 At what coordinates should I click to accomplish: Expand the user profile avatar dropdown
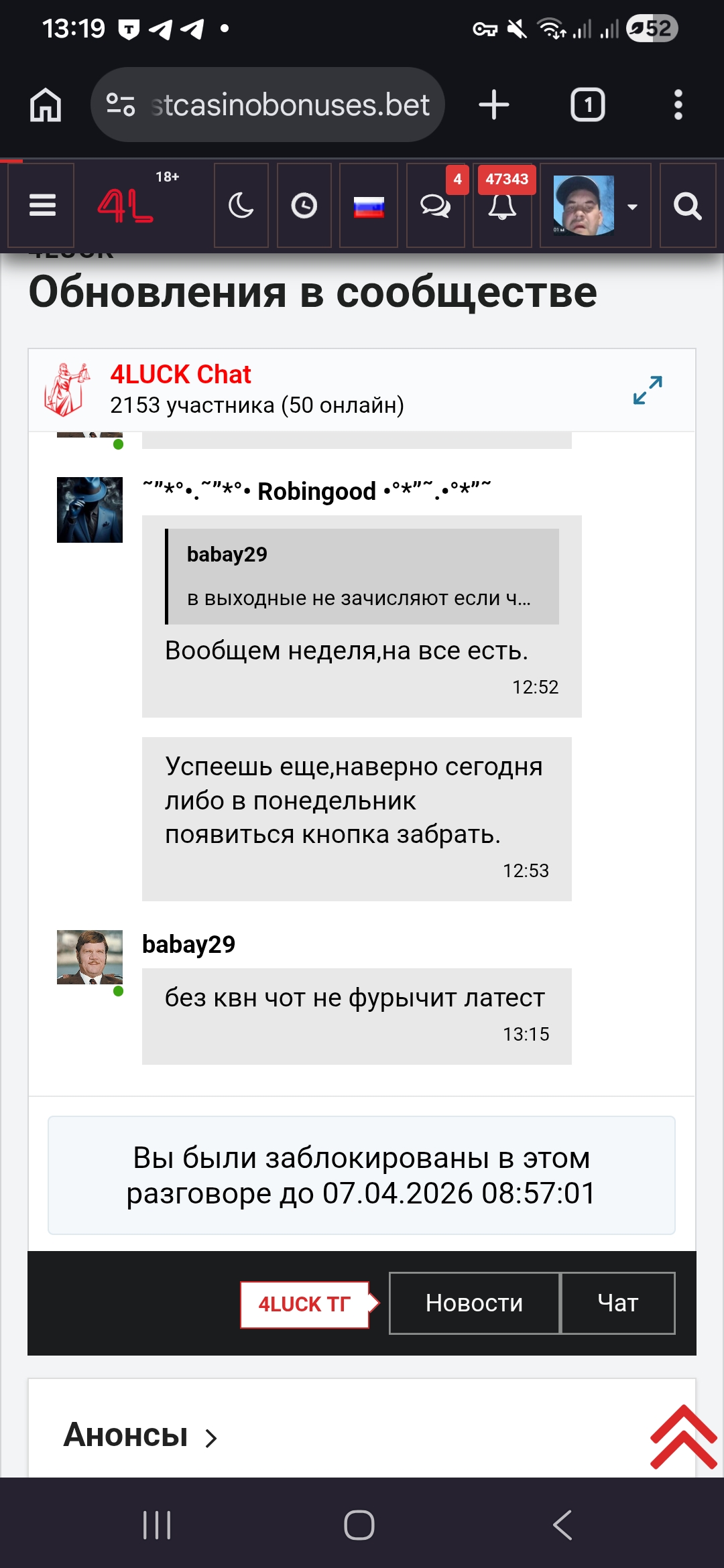pos(595,206)
